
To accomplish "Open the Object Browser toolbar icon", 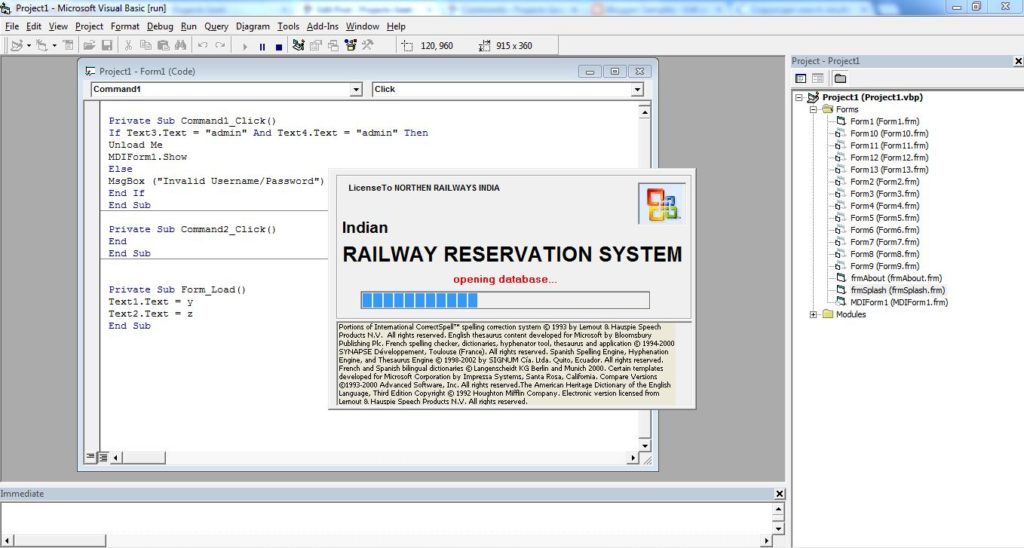I will click(351, 46).
